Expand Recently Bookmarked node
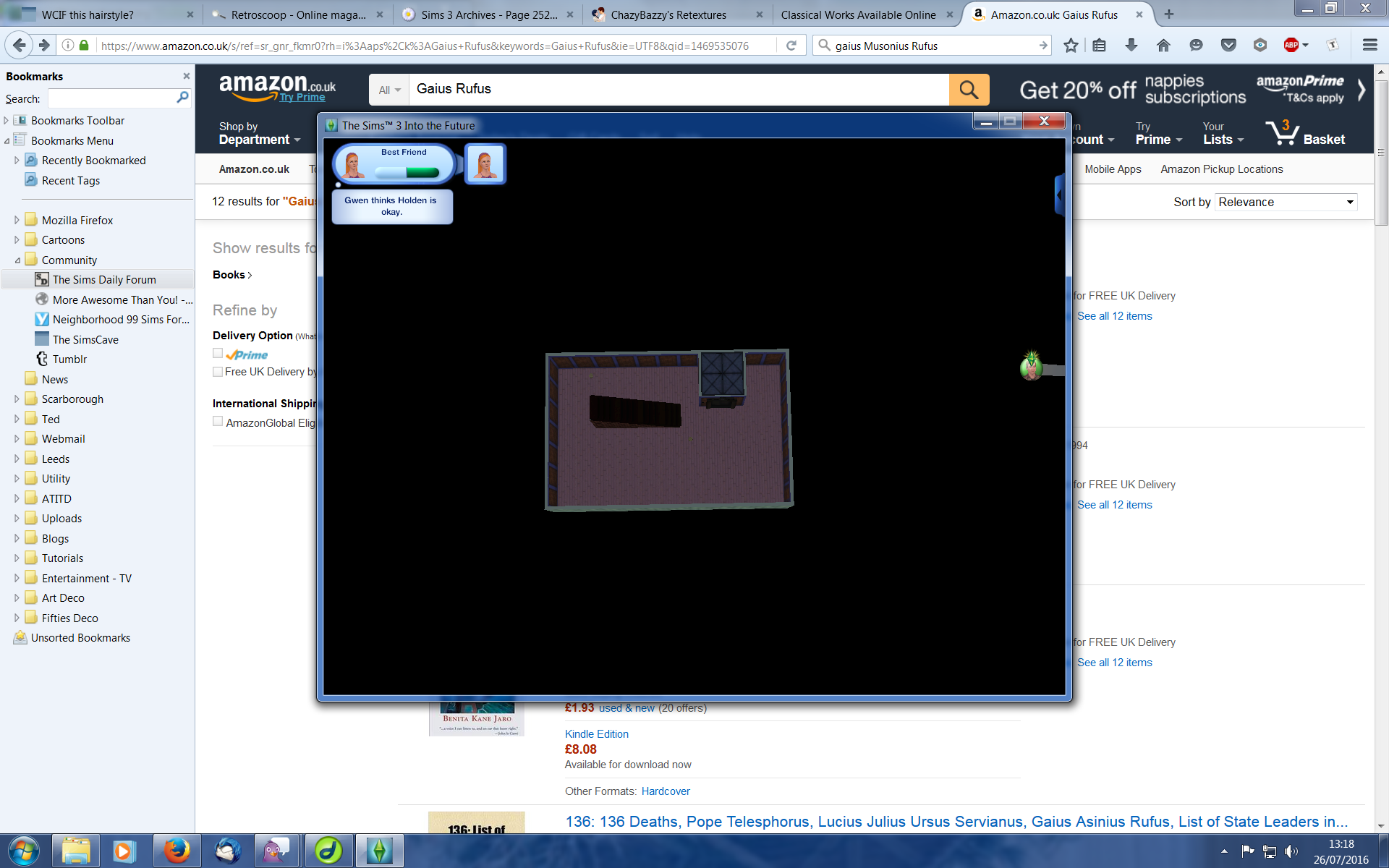The image size is (1389, 868). (x=17, y=161)
